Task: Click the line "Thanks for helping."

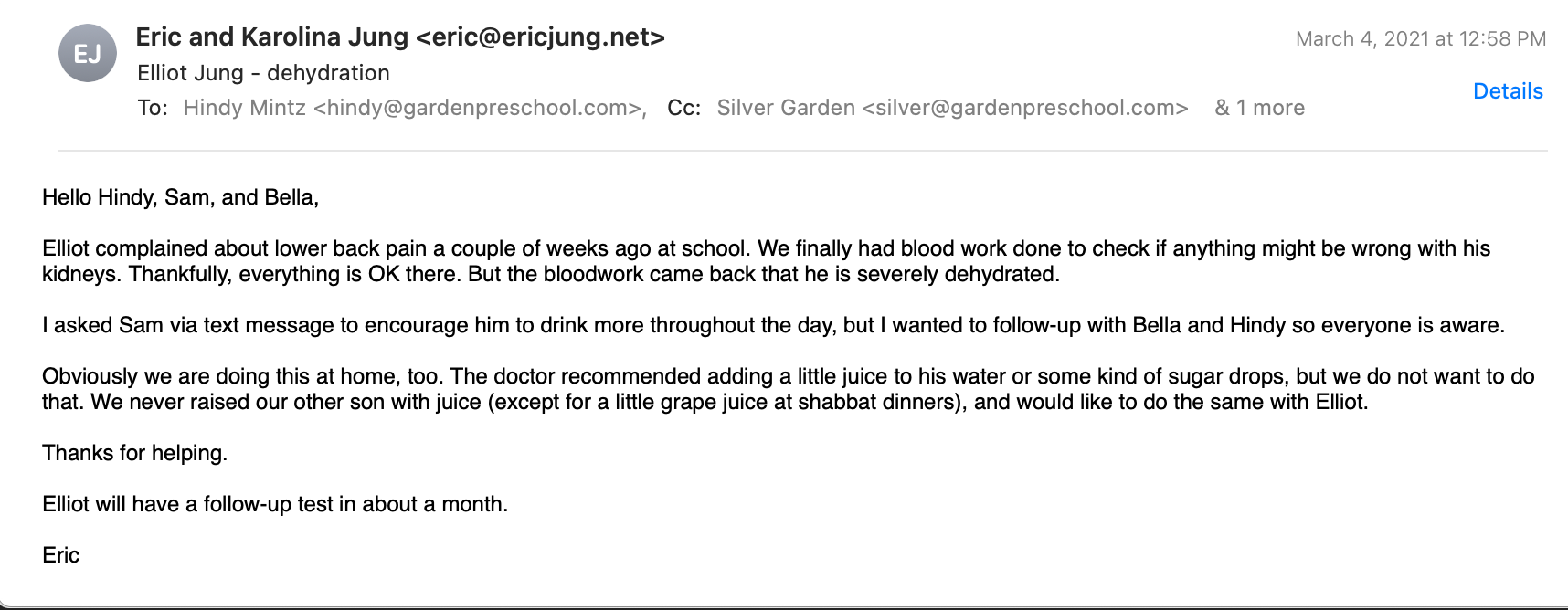Action: click(134, 453)
